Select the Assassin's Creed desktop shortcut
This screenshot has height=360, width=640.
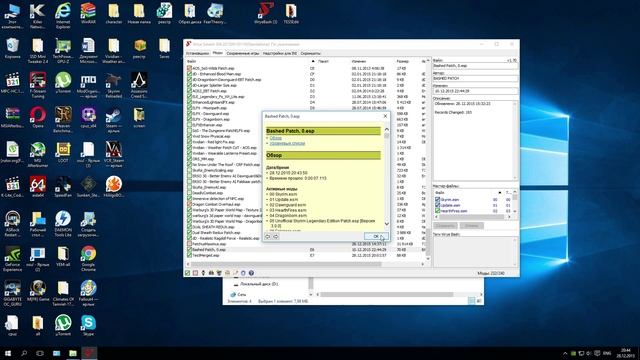click(139, 85)
